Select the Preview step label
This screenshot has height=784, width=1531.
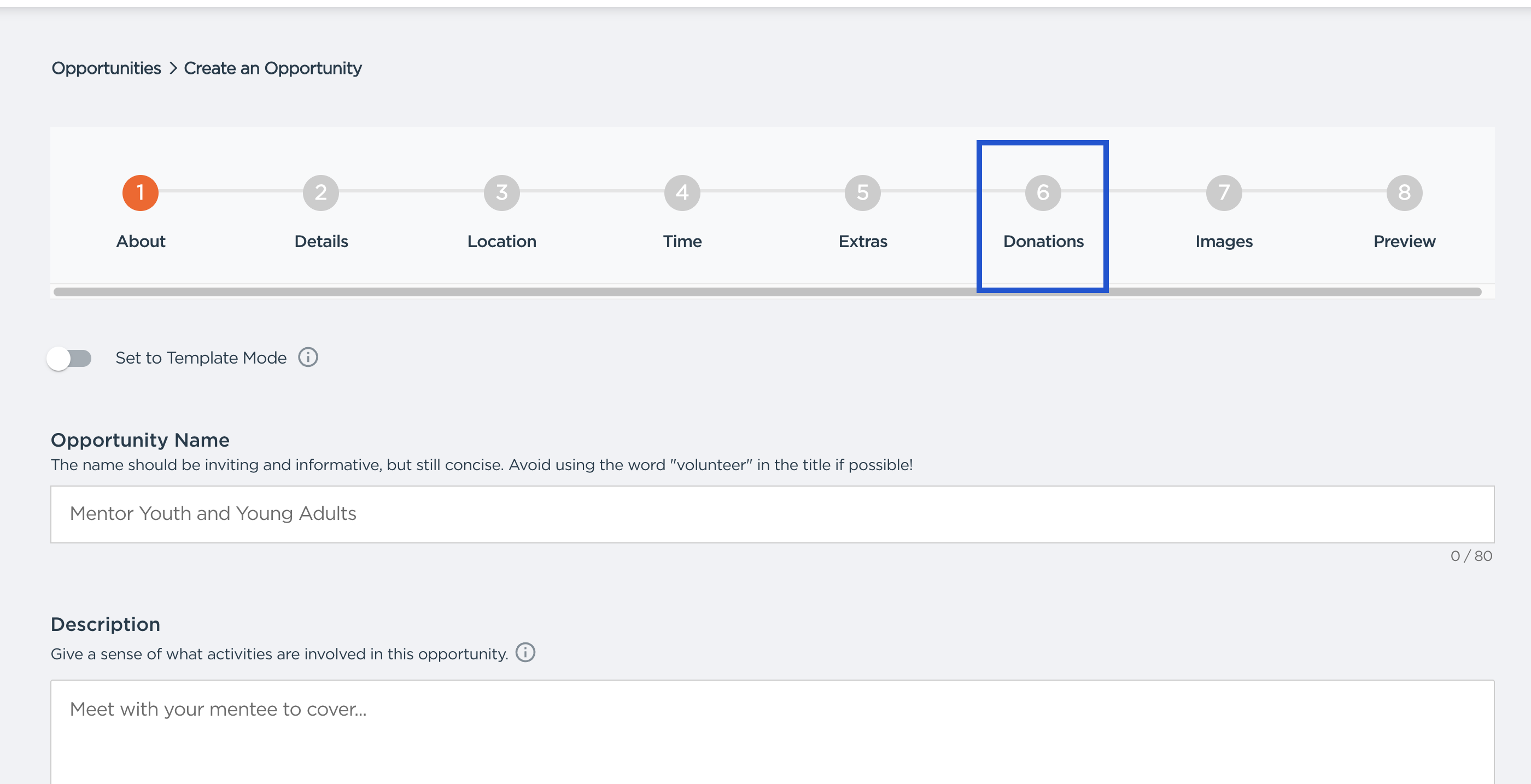1404,241
